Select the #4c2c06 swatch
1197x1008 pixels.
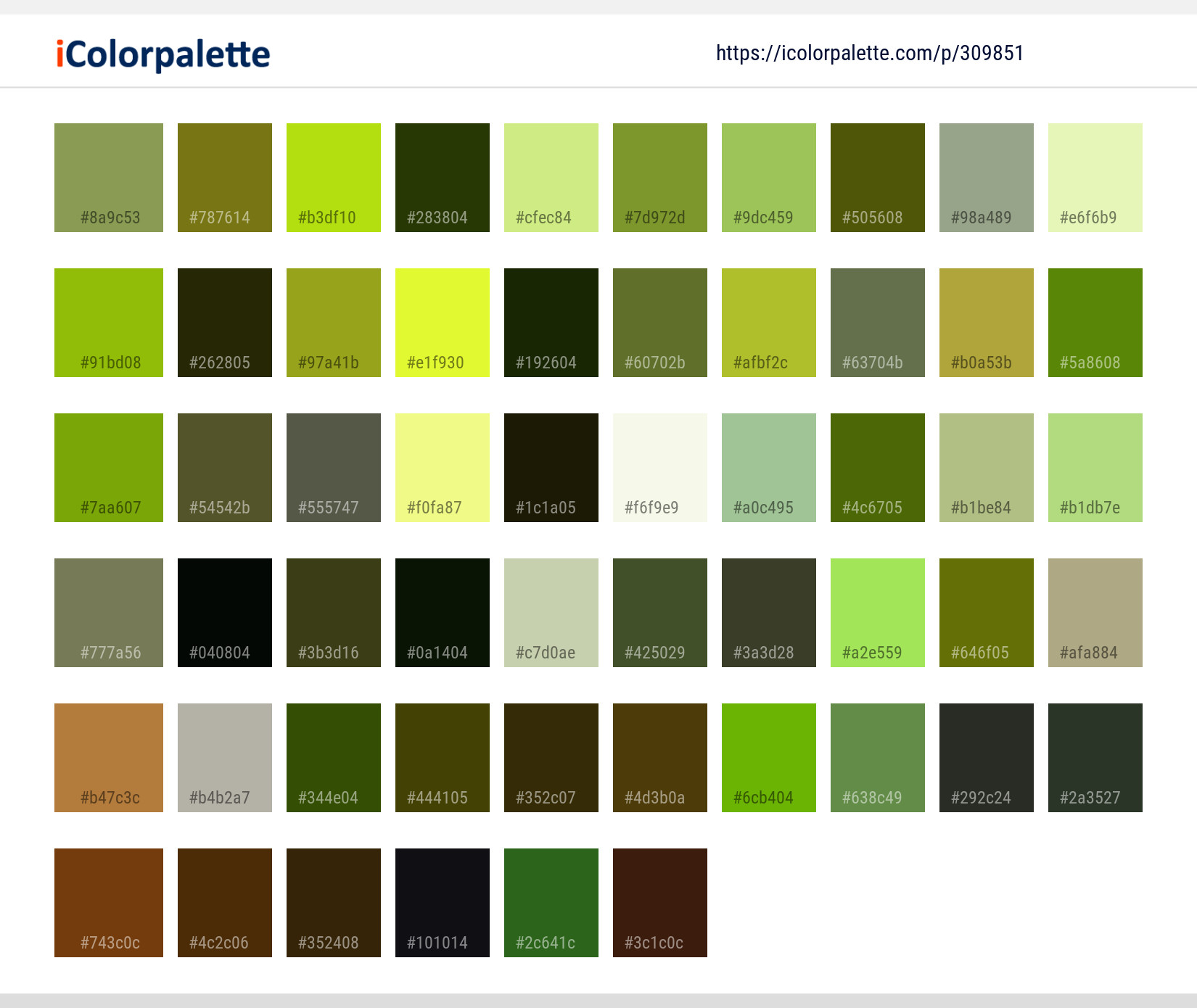[x=225, y=903]
